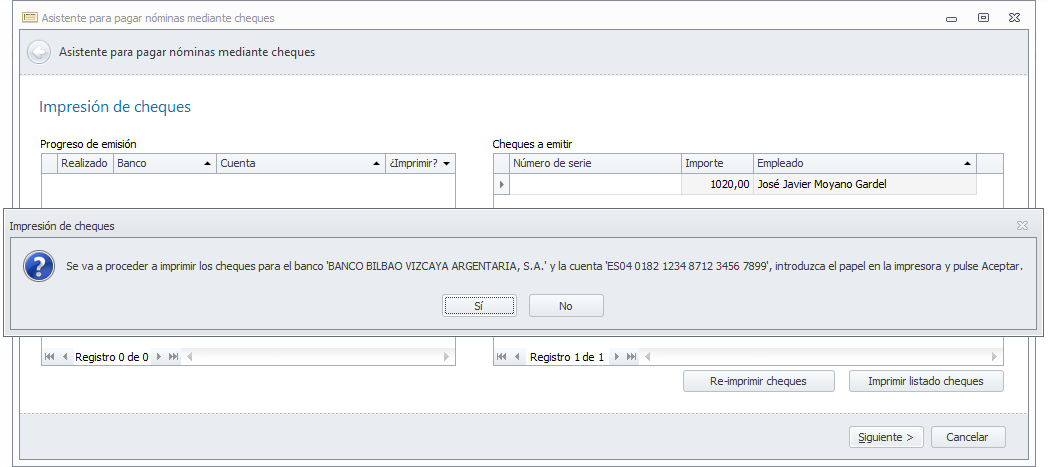Click the Realizado column header

pos(86,163)
